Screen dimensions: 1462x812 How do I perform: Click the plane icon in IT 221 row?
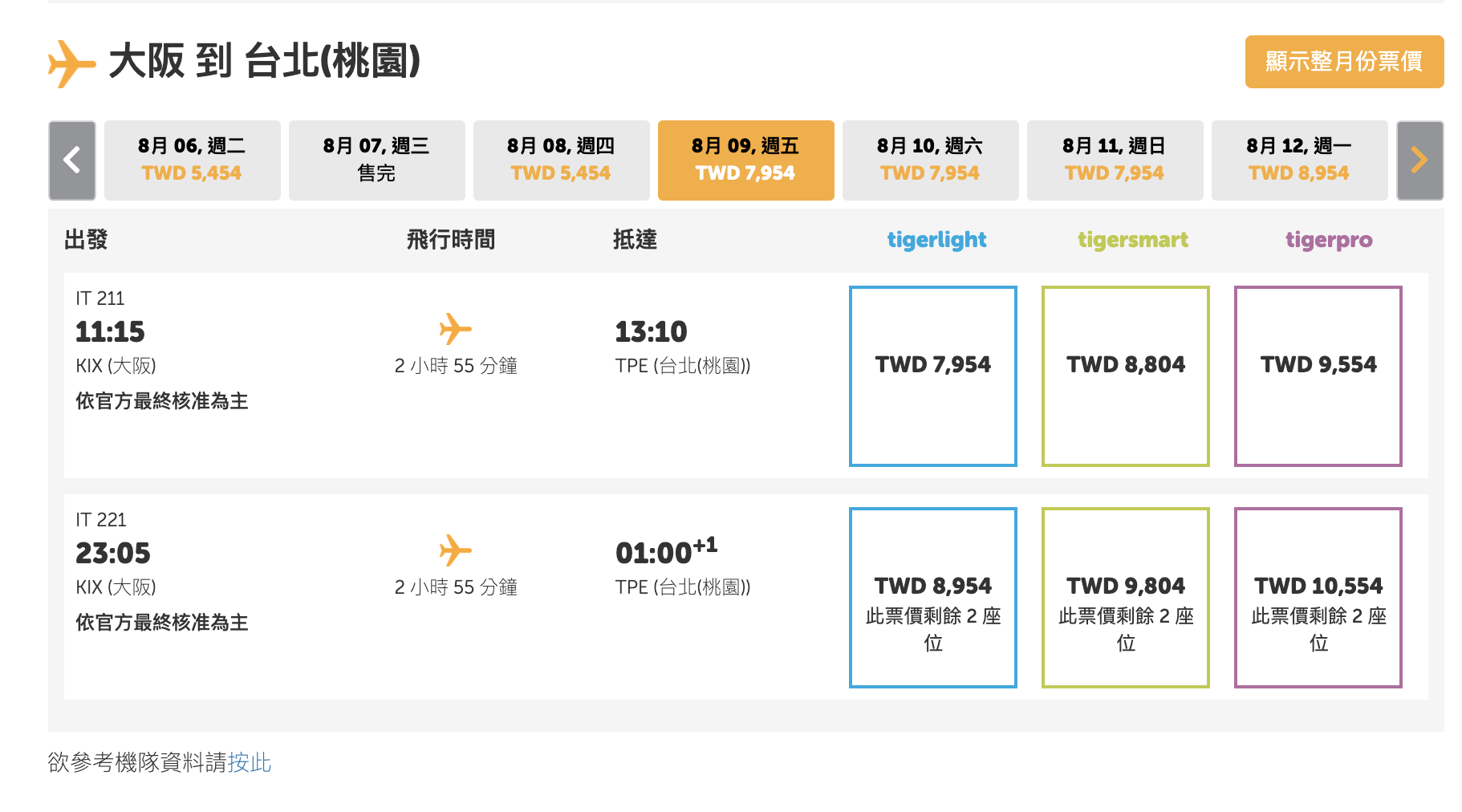[455, 550]
